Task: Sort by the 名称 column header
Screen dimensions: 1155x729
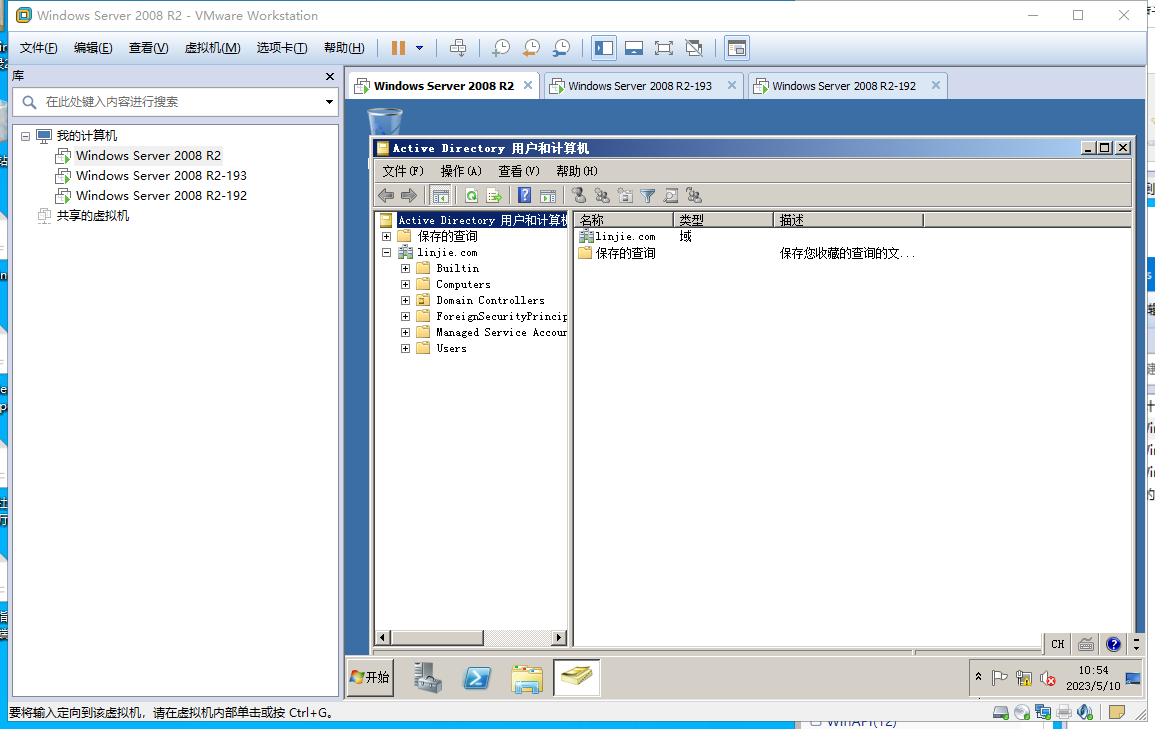Action: (623, 220)
